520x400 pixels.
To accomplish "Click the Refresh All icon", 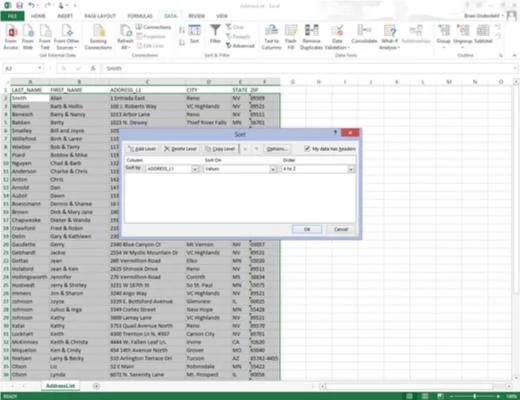I will [x=126, y=31].
